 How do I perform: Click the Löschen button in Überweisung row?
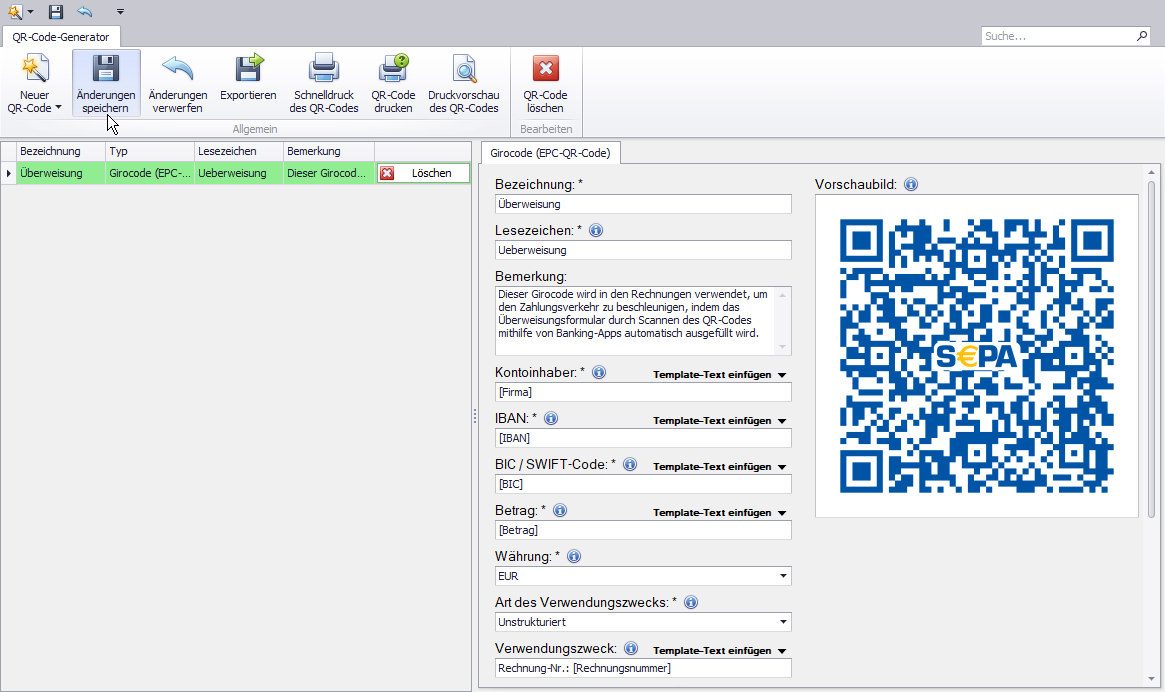tap(424, 173)
